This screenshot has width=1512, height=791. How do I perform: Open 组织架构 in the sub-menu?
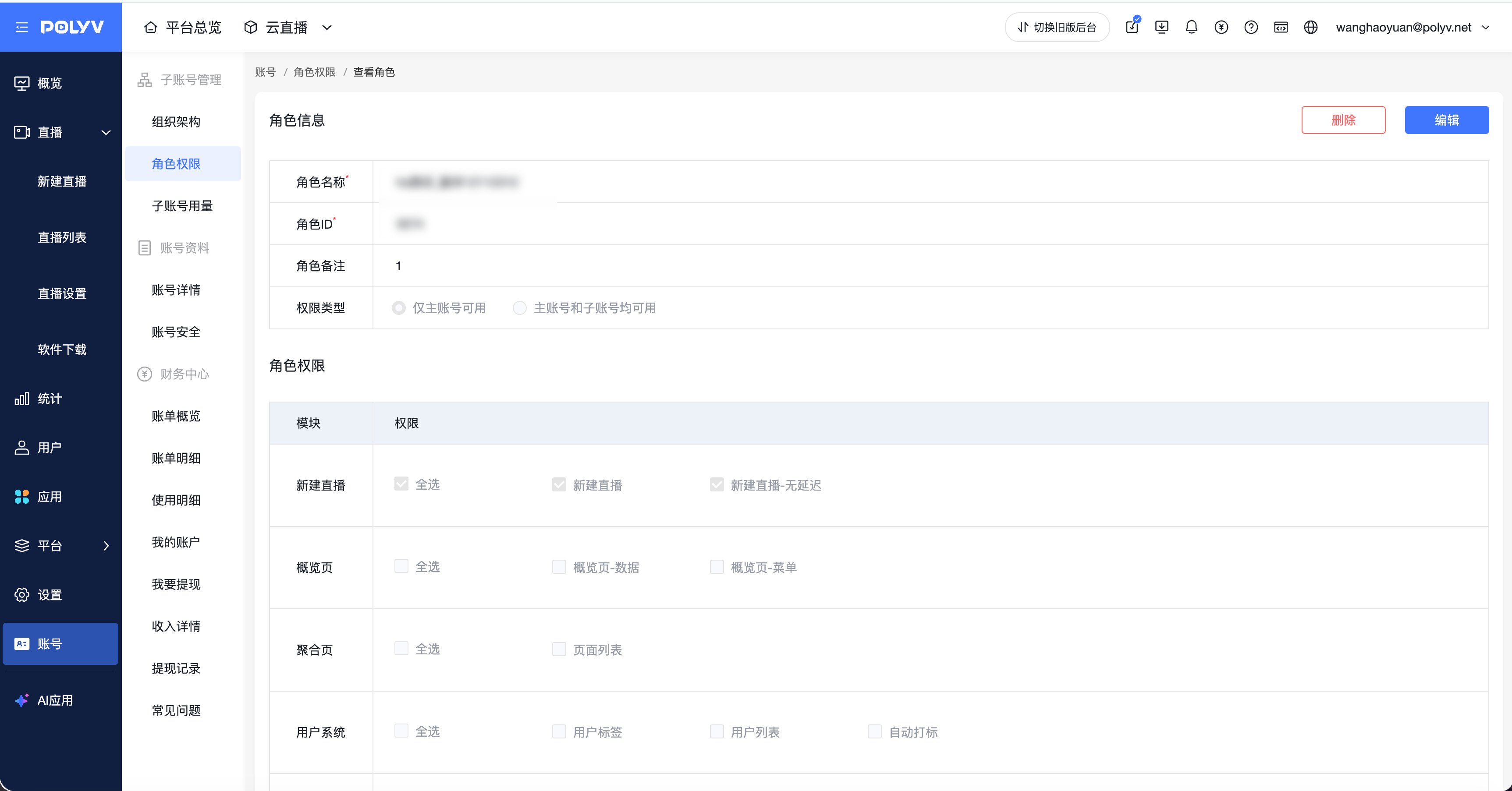176,121
